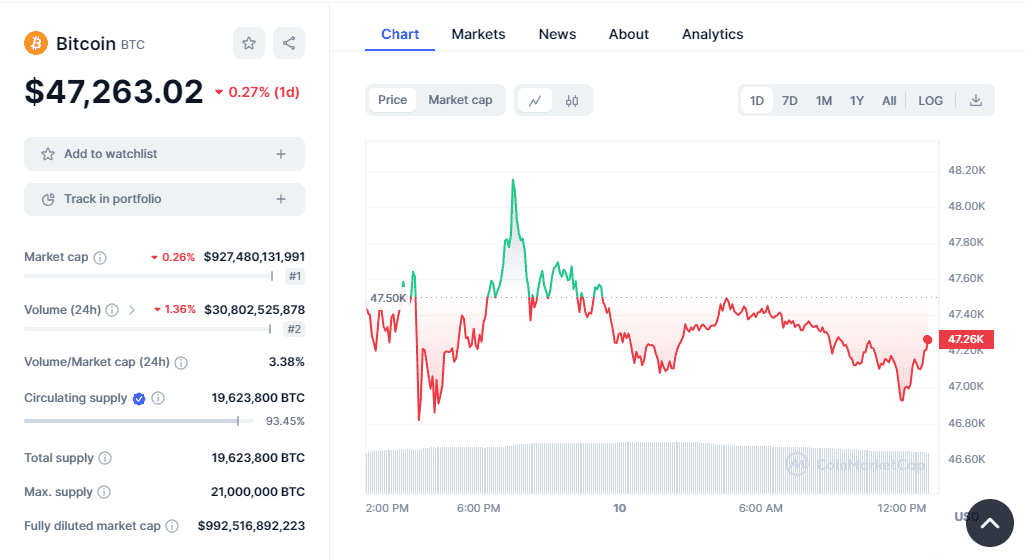Download chart data with download icon
1025x560 pixels.
click(x=976, y=101)
